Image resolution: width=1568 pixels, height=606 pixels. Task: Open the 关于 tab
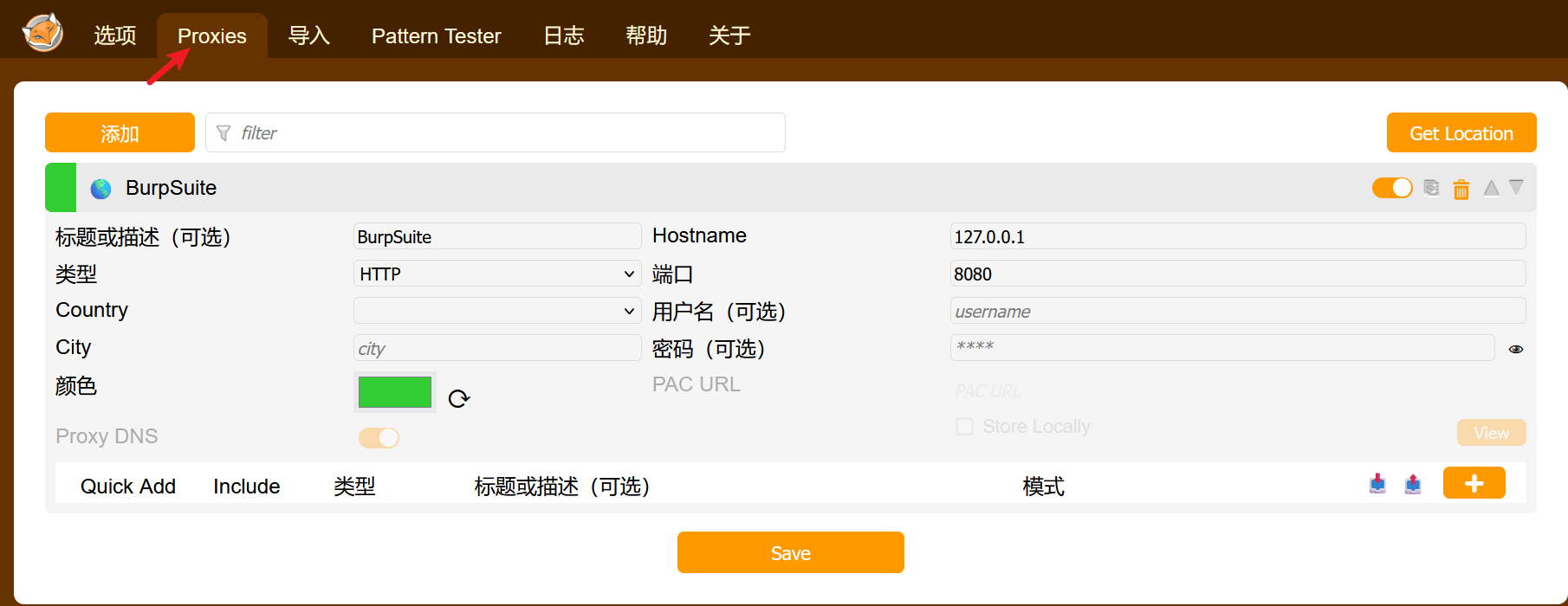pyautogui.click(x=729, y=35)
